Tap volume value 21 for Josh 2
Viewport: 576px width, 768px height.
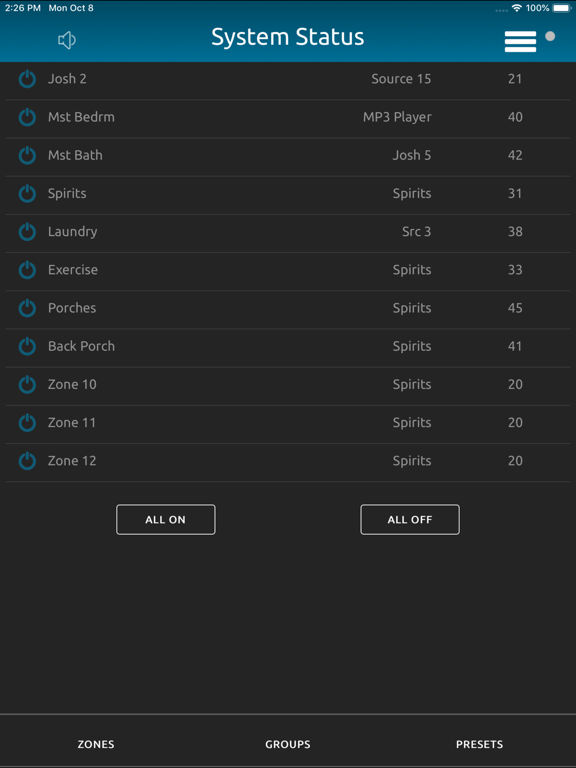(x=515, y=79)
